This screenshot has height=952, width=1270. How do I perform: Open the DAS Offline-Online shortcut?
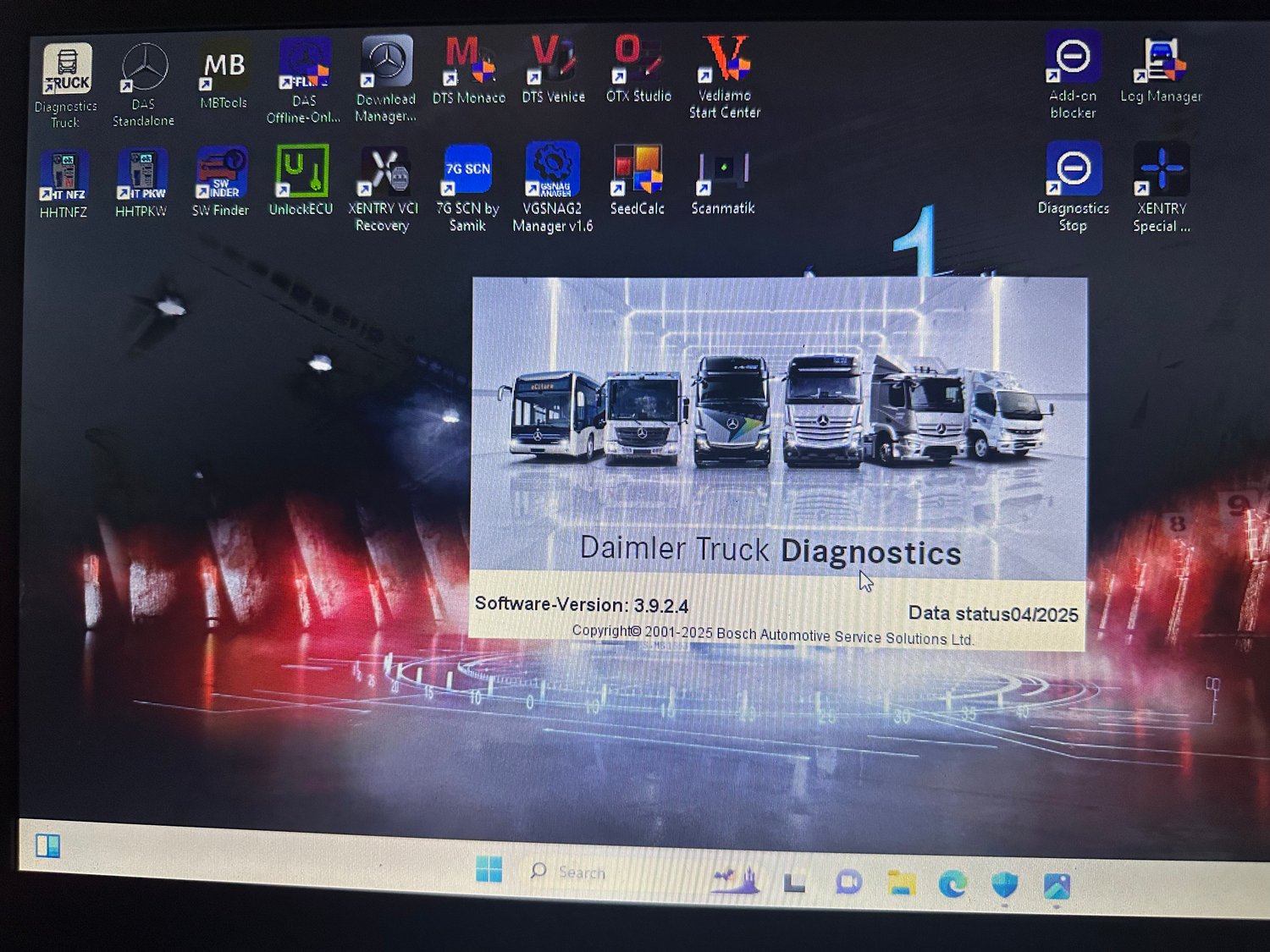coord(304,80)
